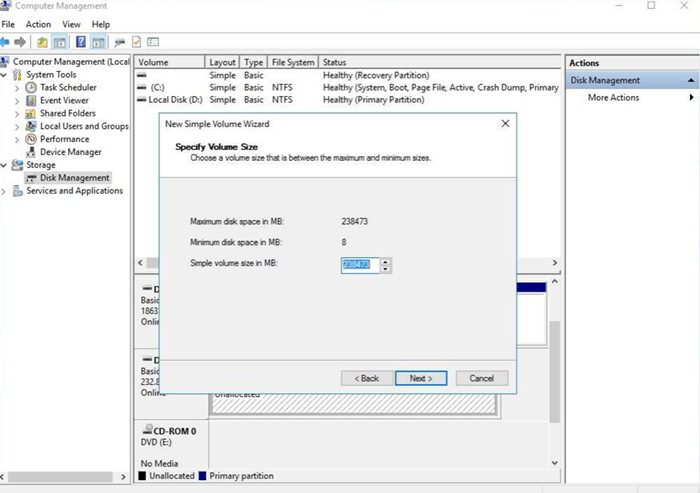Screen dimensions: 700x493
Task: Open More Actions in Actions pane
Action: pos(612,98)
